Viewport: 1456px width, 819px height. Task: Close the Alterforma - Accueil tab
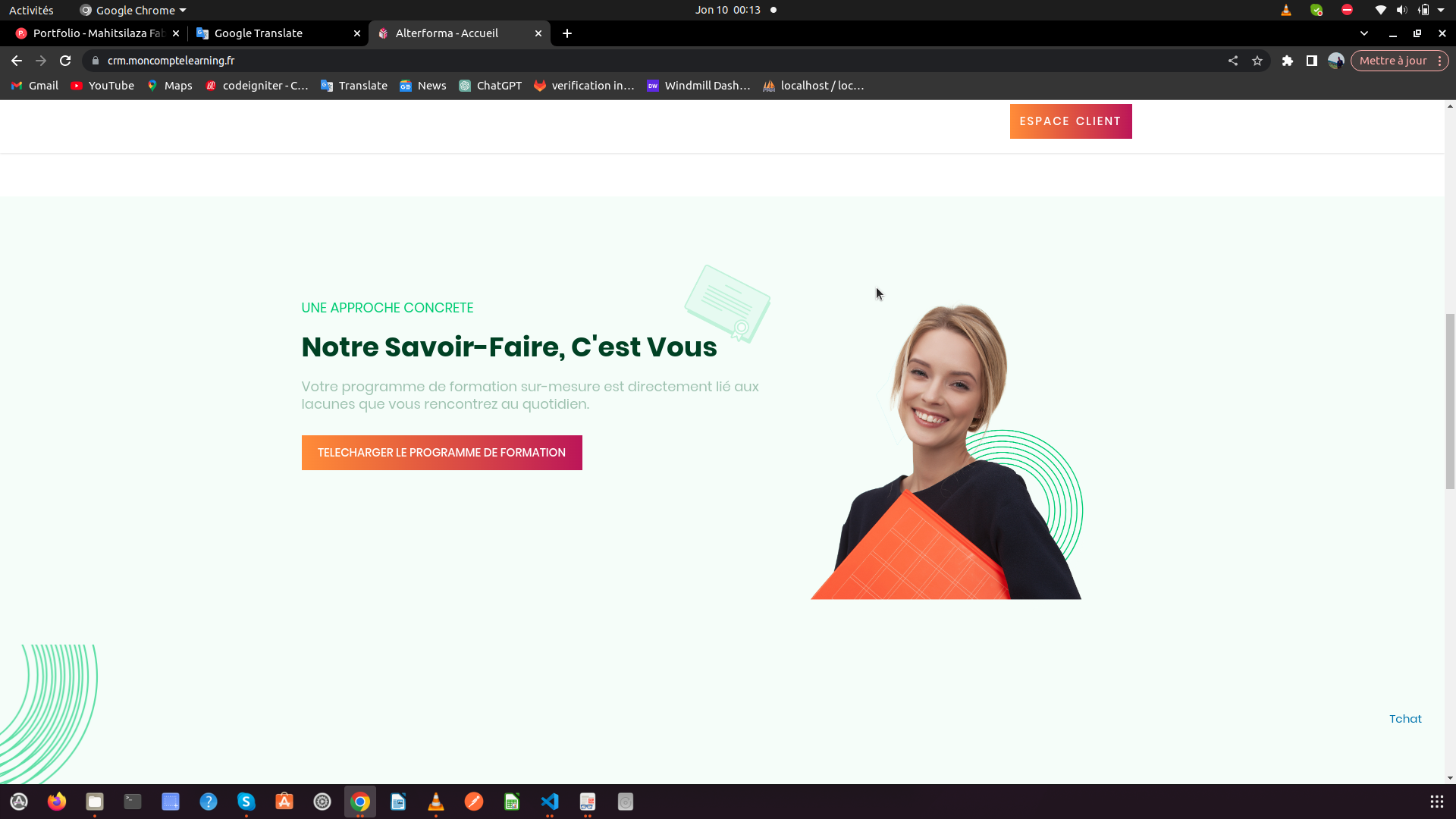click(538, 33)
